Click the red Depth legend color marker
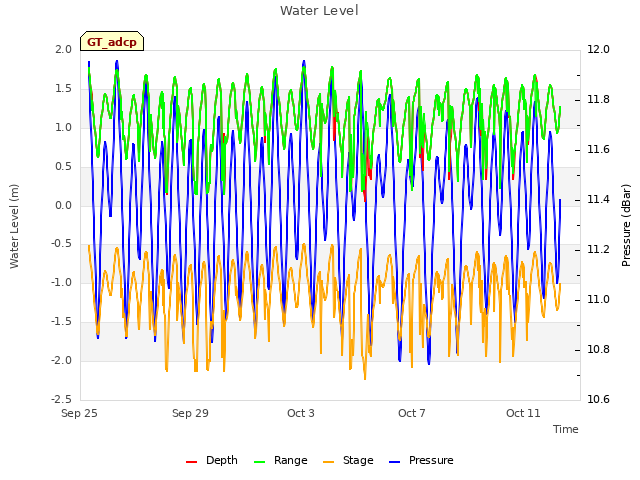 point(191,462)
